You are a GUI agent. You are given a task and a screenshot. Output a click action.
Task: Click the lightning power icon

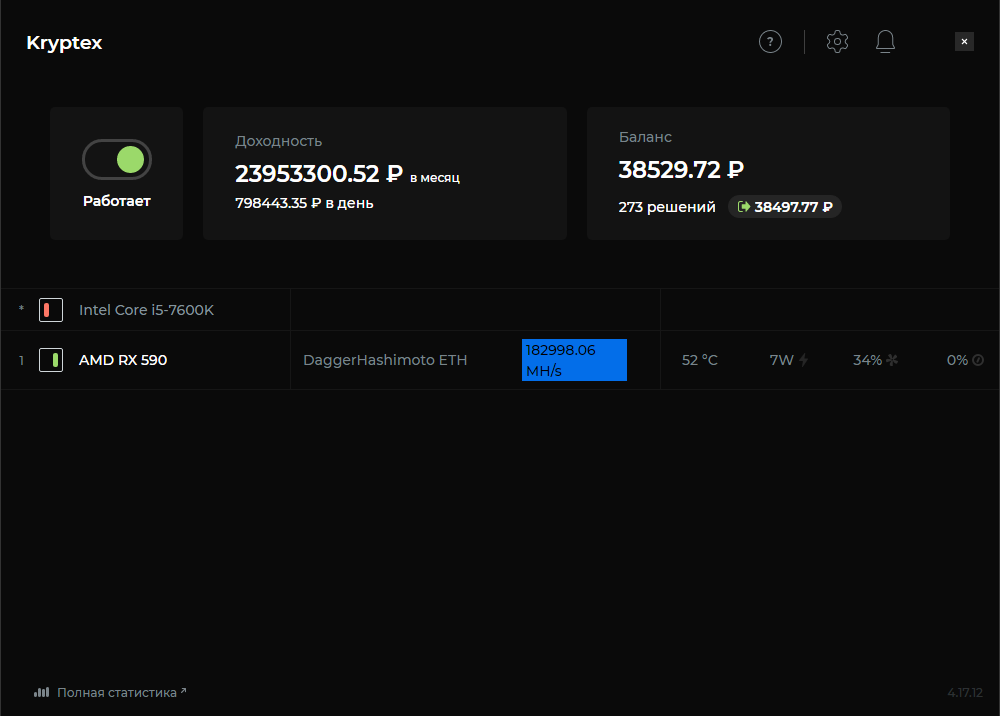click(x=804, y=360)
